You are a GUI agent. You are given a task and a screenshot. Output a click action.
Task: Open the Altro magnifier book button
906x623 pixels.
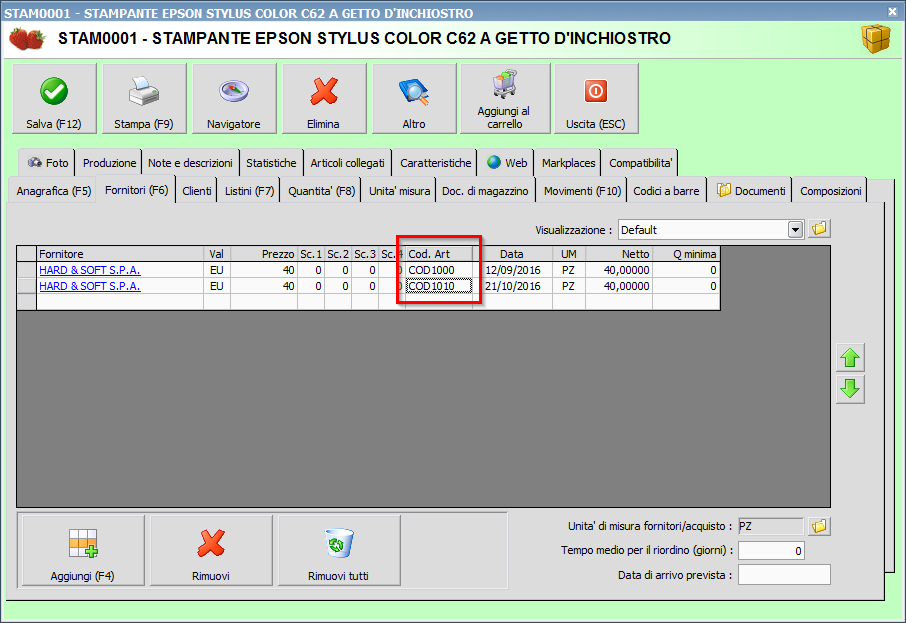[x=414, y=98]
